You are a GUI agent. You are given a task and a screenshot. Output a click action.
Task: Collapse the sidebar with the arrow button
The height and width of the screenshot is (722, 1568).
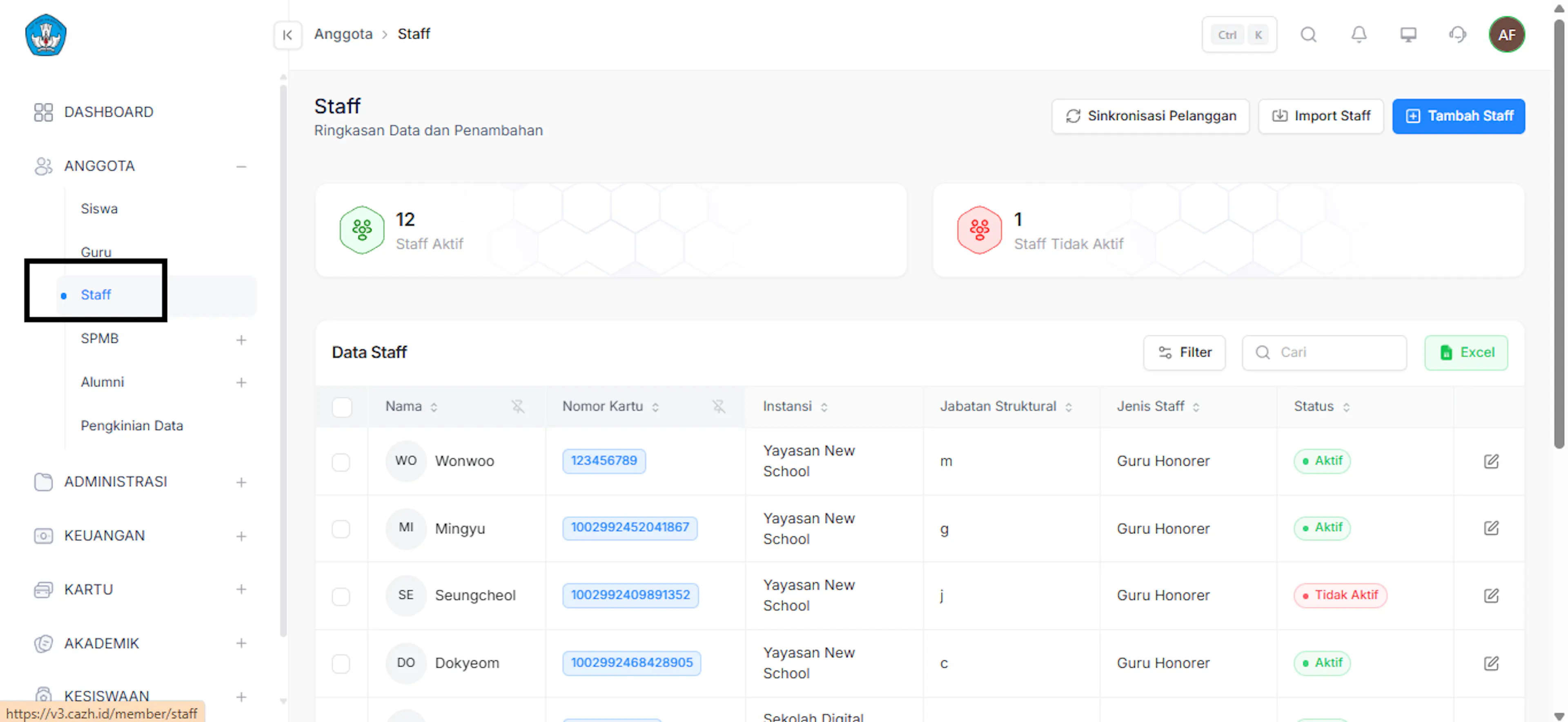[287, 35]
